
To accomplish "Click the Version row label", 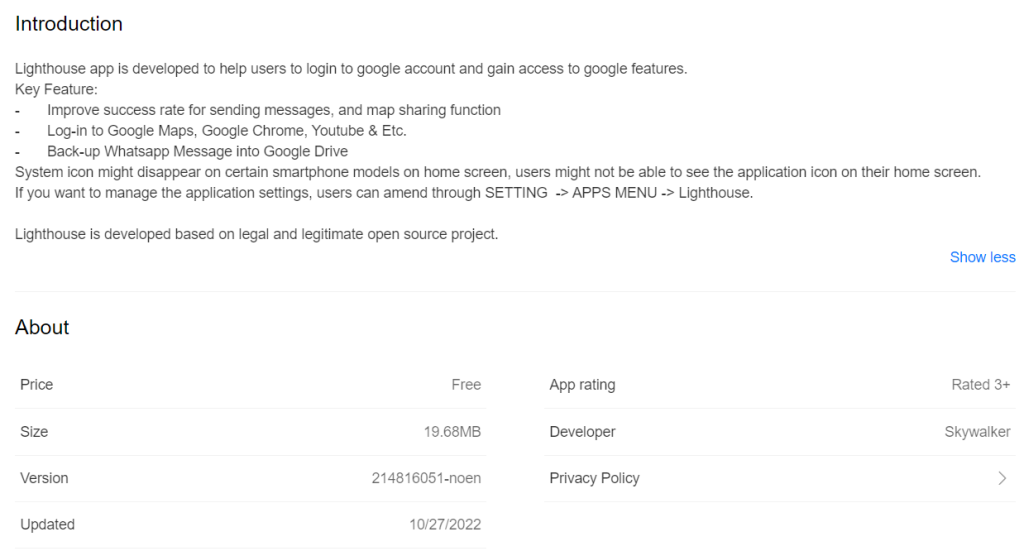I will click(44, 478).
